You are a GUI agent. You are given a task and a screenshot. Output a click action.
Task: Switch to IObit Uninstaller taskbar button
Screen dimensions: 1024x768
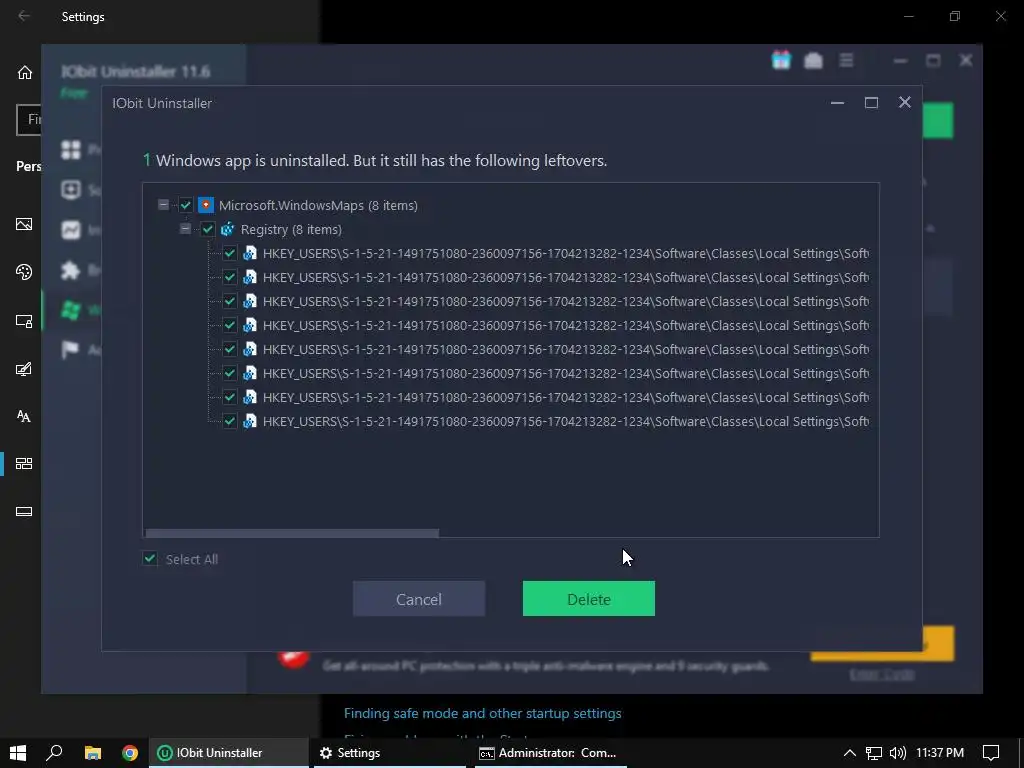point(229,752)
